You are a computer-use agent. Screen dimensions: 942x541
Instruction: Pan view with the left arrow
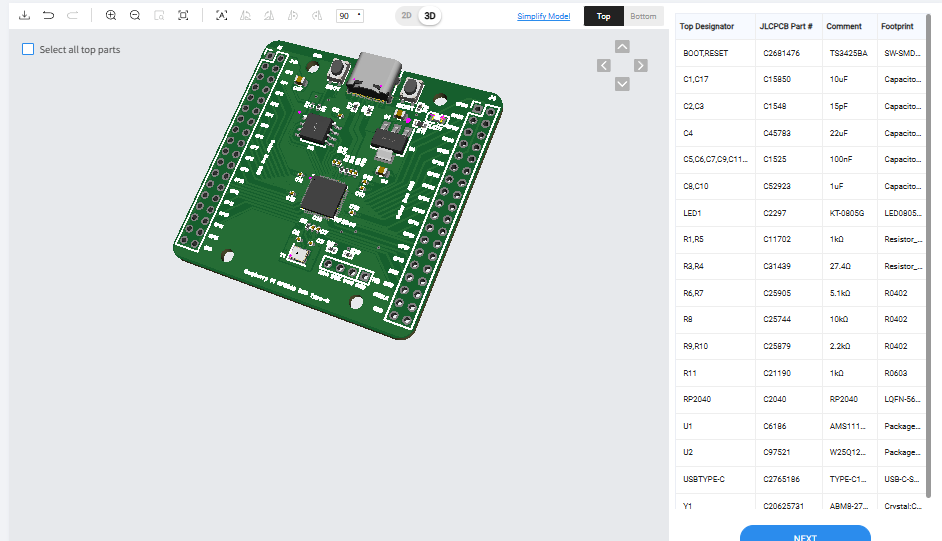[603, 65]
